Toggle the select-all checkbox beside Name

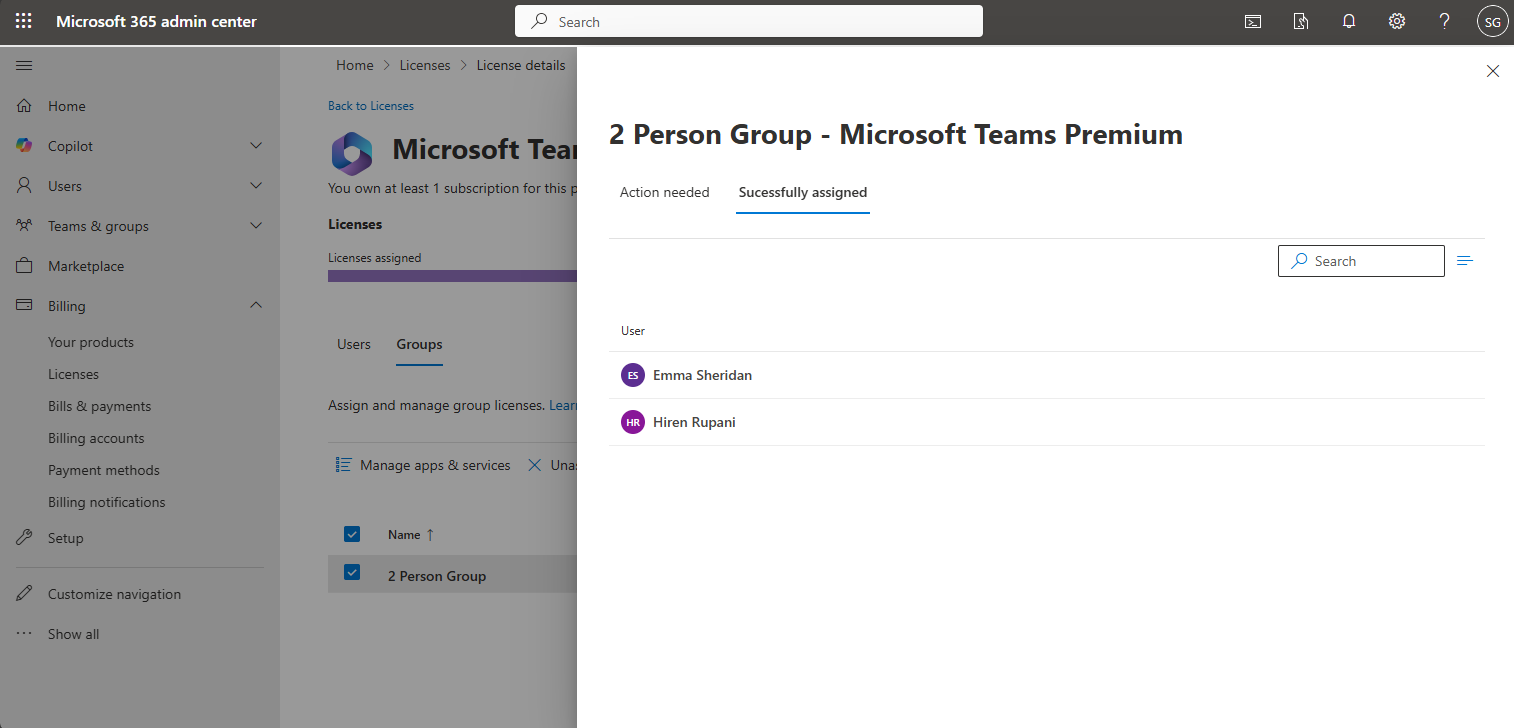352,534
